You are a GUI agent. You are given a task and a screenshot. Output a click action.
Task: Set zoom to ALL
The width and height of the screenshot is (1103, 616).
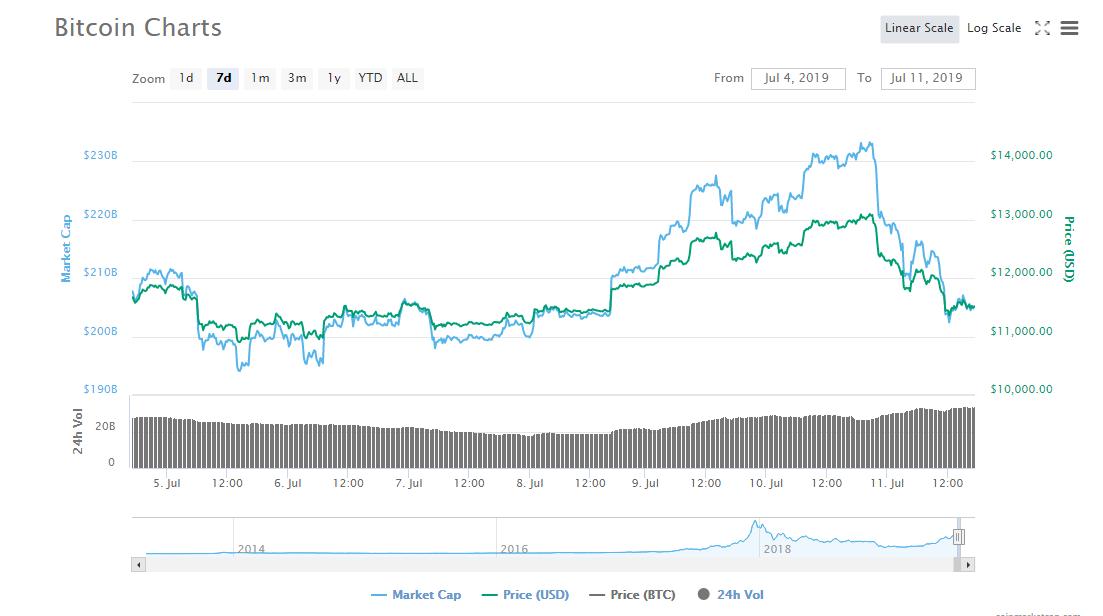click(x=407, y=78)
